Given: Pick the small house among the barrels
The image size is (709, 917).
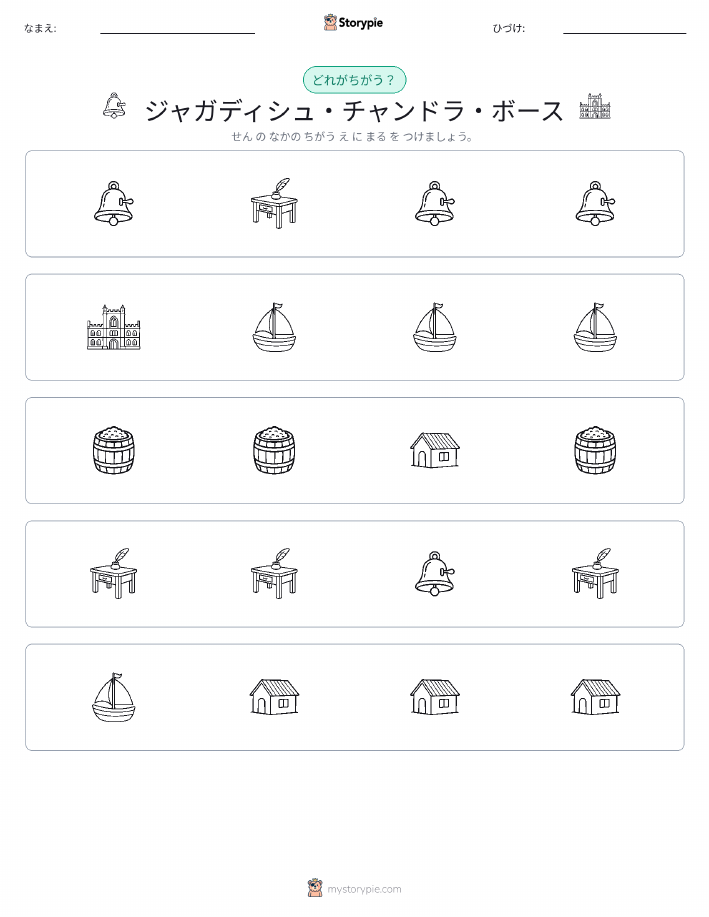Looking at the screenshot, I should click(435, 450).
